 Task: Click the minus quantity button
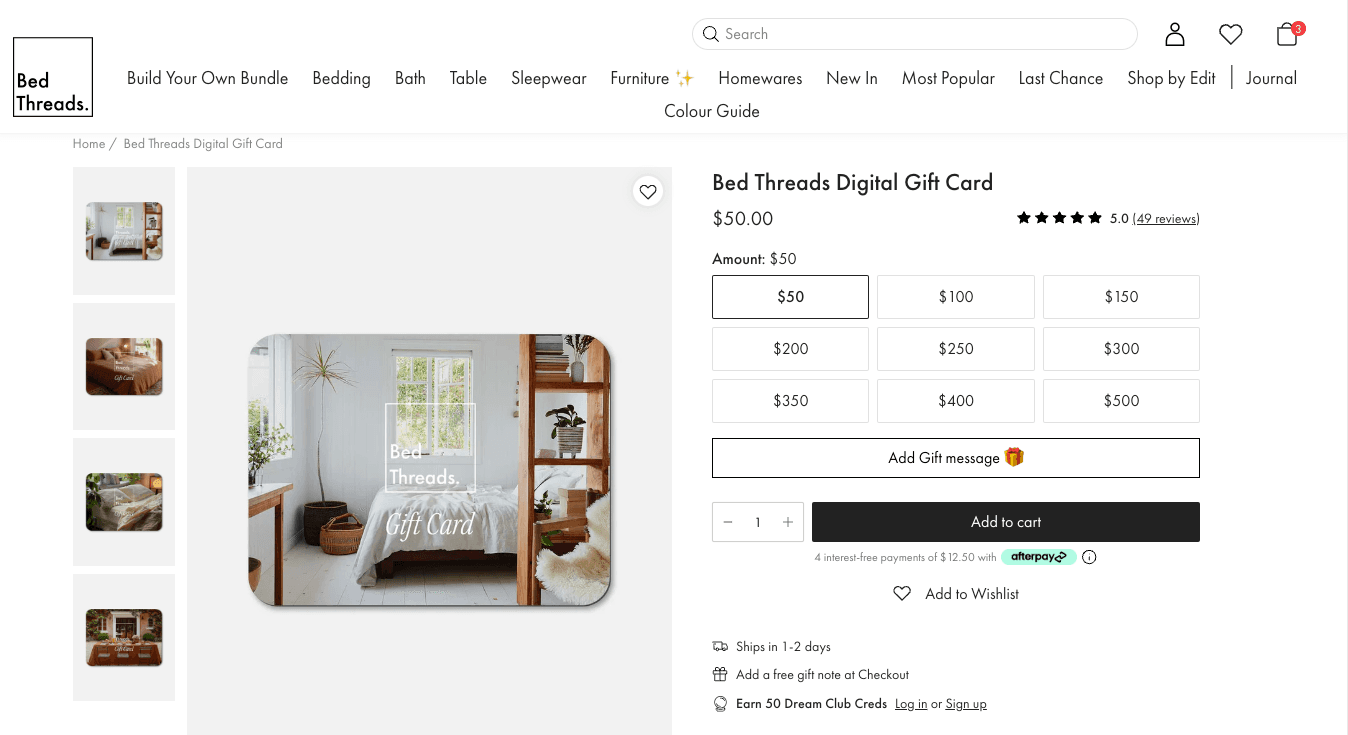728,522
